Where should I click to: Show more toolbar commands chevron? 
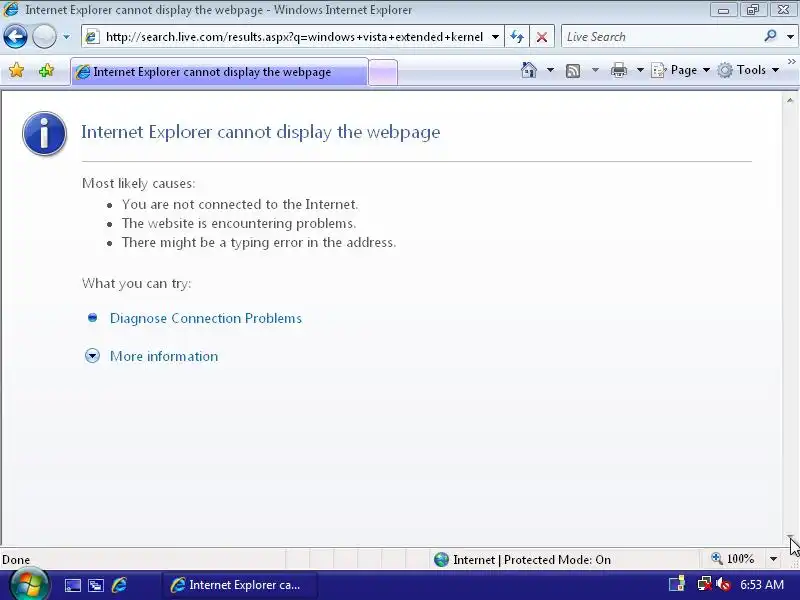(792, 62)
